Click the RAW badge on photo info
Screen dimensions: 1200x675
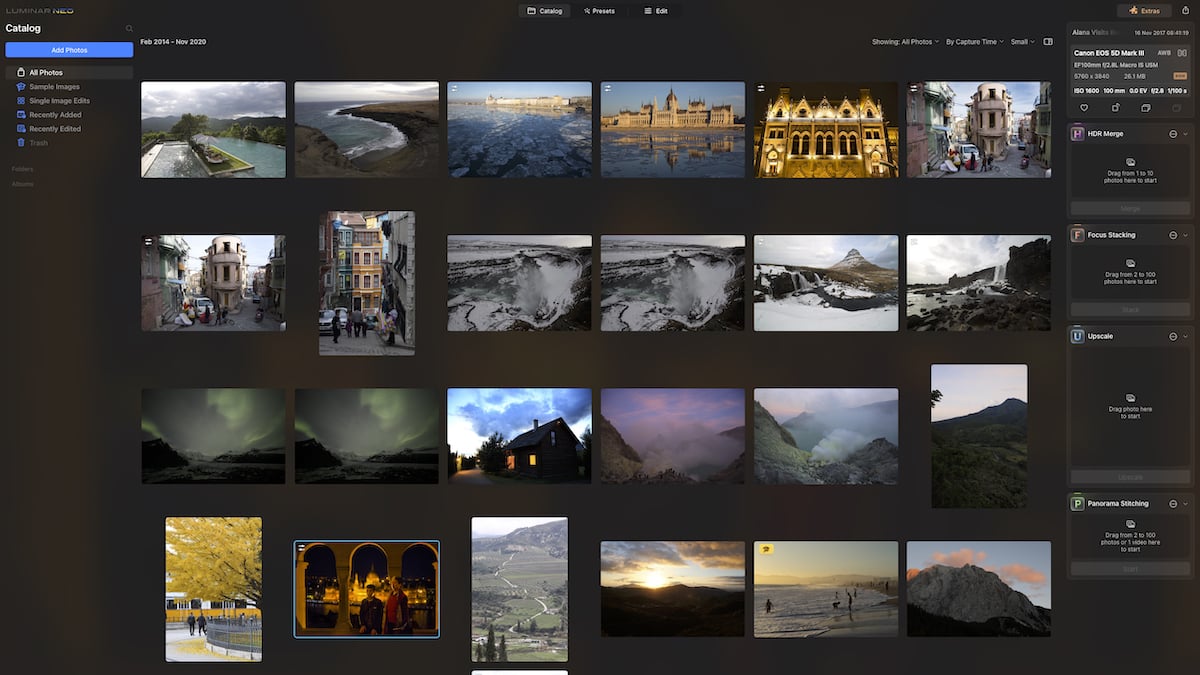click(1180, 75)
